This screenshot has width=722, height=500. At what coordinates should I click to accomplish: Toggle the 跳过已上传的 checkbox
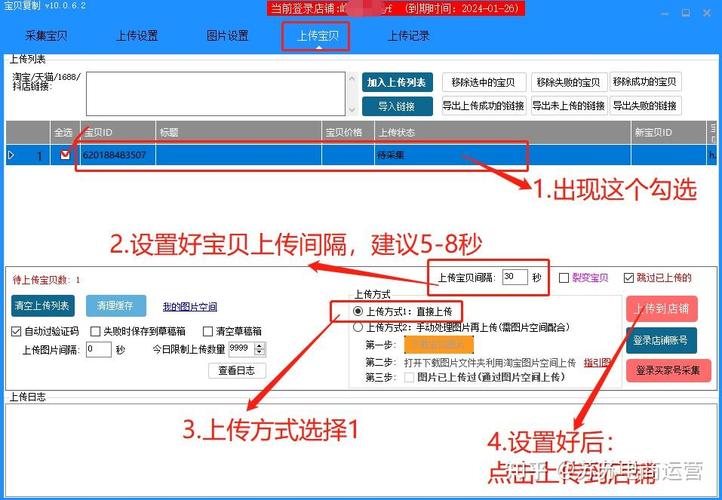point(629,278)
